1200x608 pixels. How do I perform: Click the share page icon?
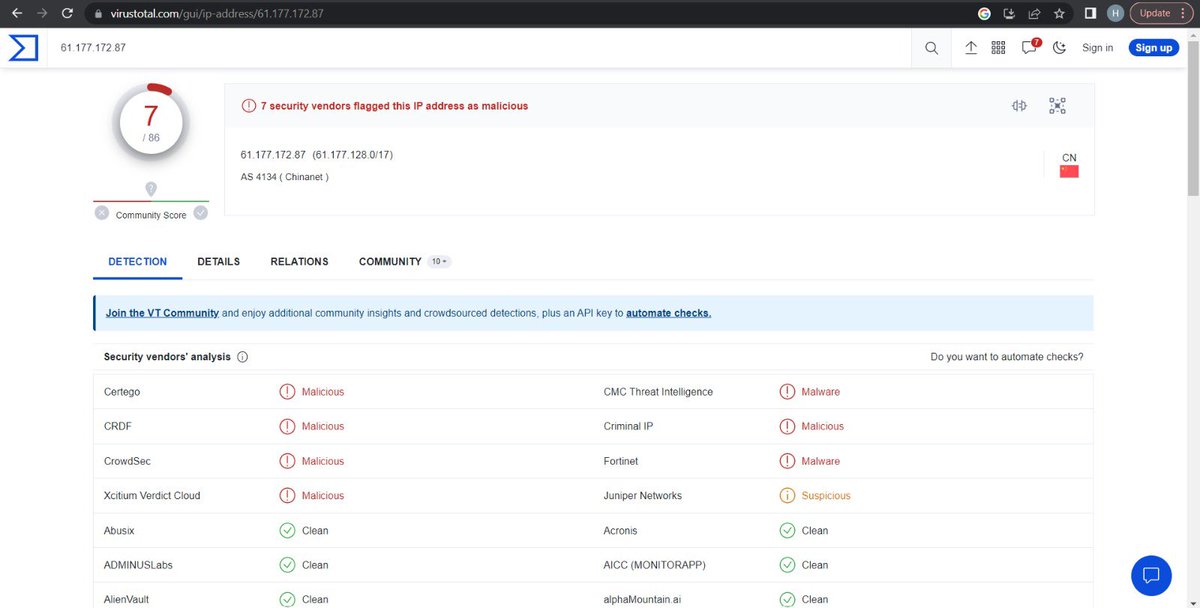(x=1033, y=14)
